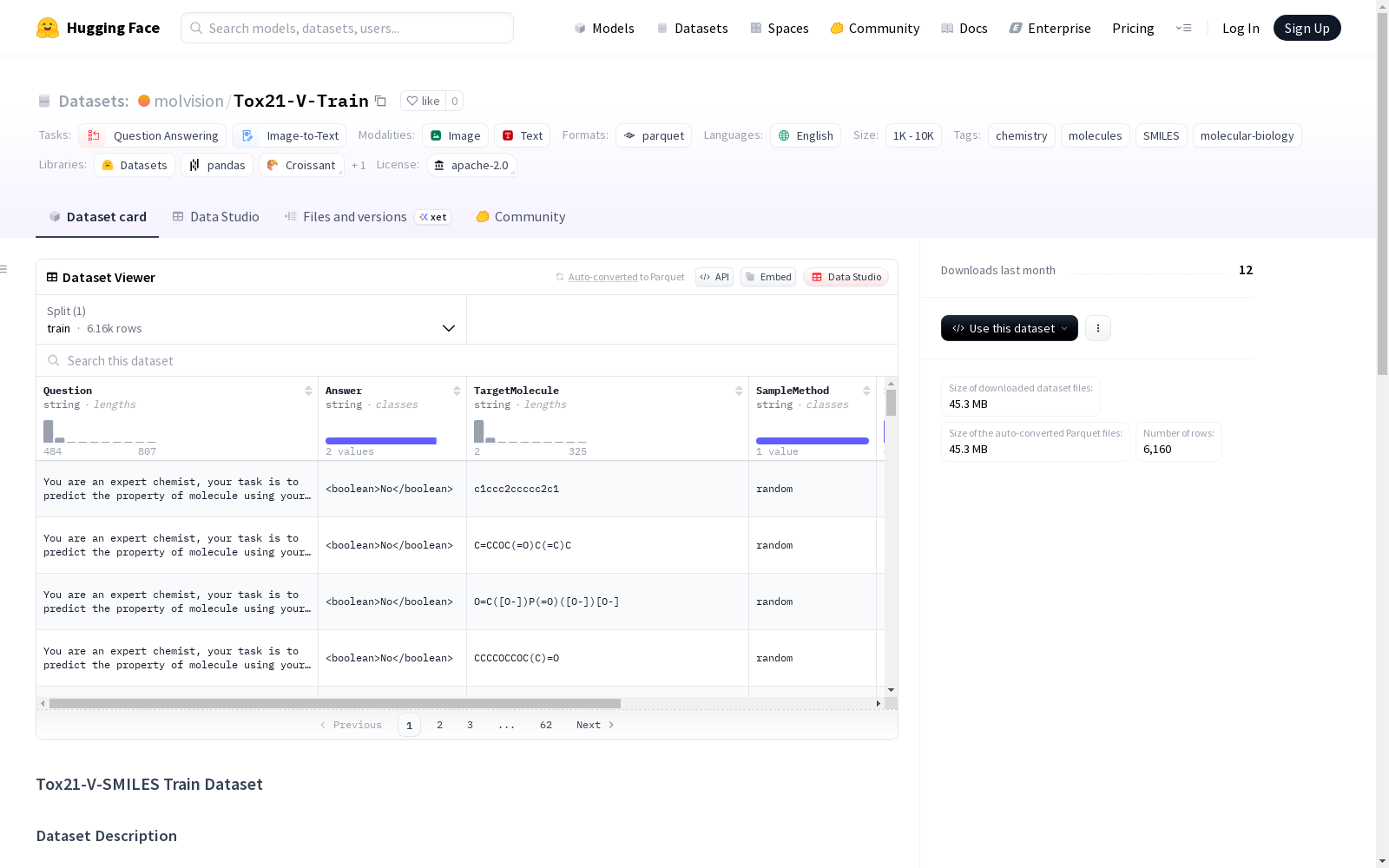1389x868 pixels.
Task: Click the Question Answering task tag
Action: [153, 135]
